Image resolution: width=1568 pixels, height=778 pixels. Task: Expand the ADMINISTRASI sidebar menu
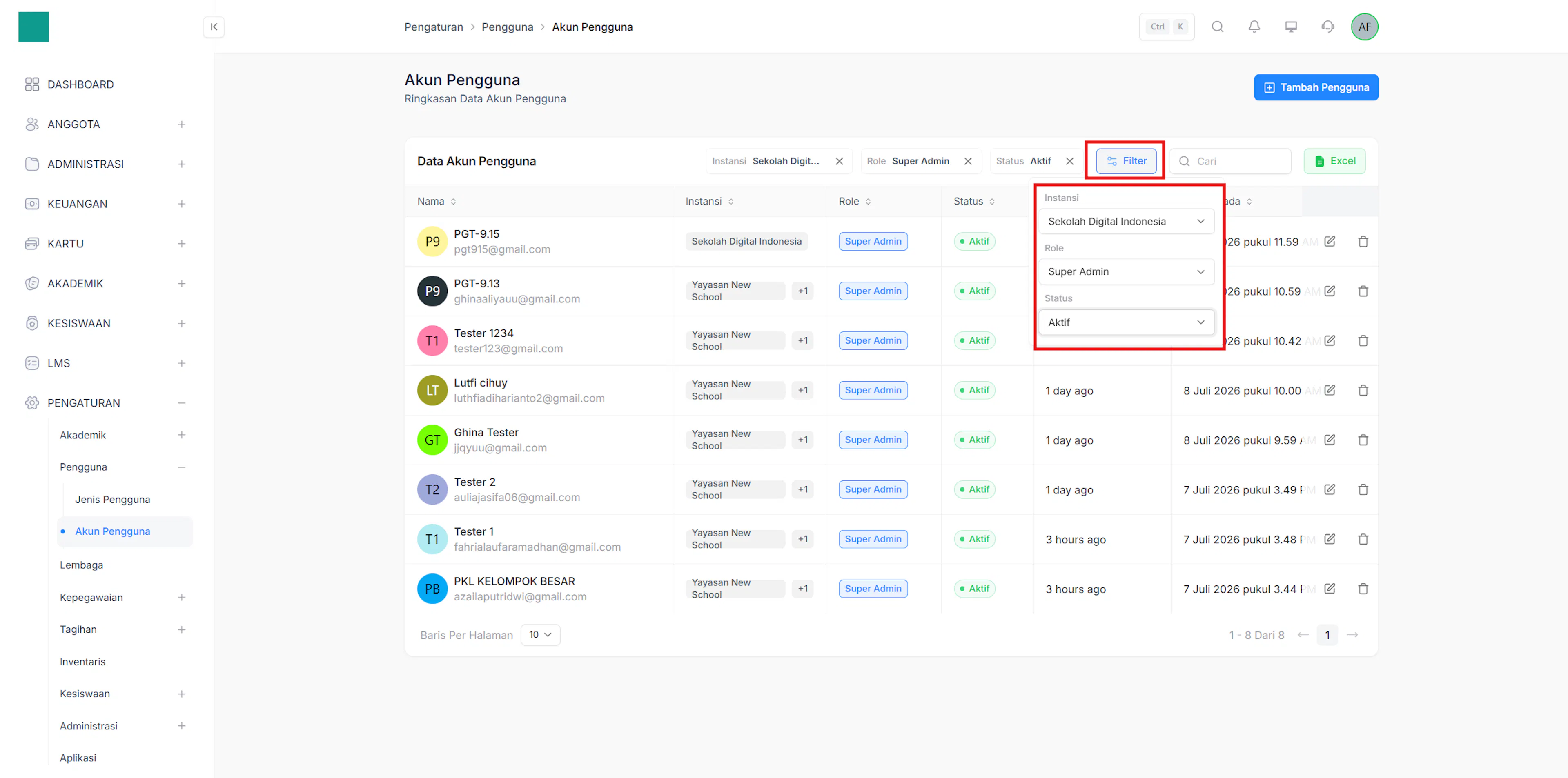coord(181,164)
